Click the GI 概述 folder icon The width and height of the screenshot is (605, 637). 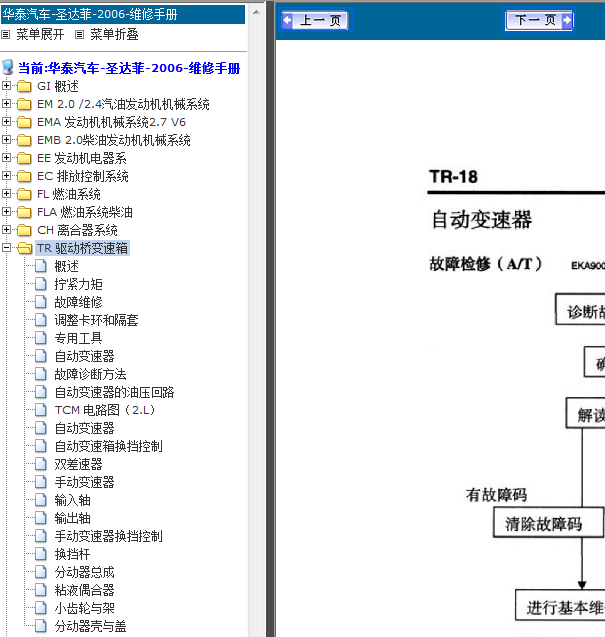click(x=24, y=86)
